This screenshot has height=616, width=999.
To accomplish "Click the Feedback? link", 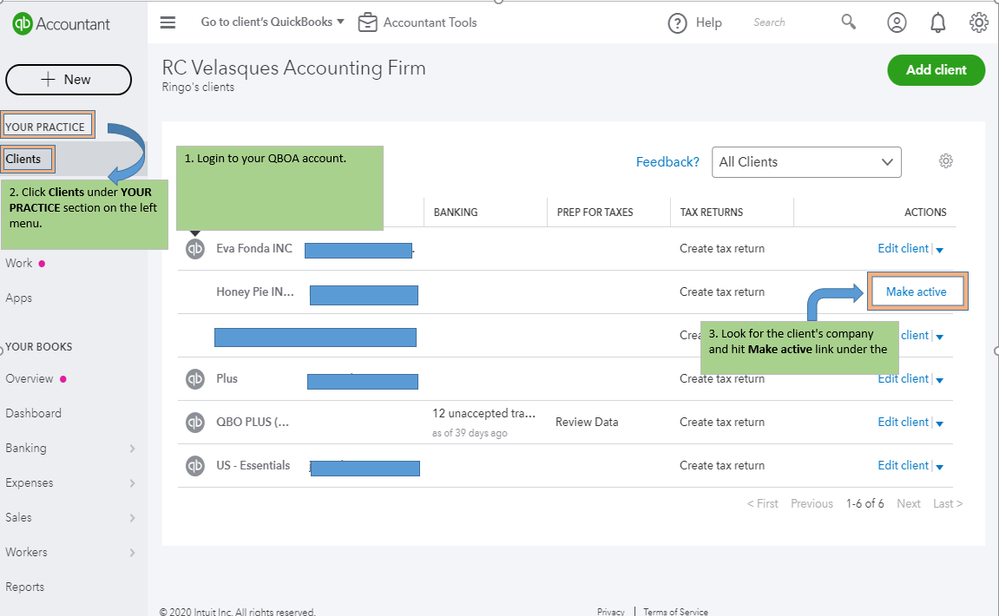I will pos(667,162).
